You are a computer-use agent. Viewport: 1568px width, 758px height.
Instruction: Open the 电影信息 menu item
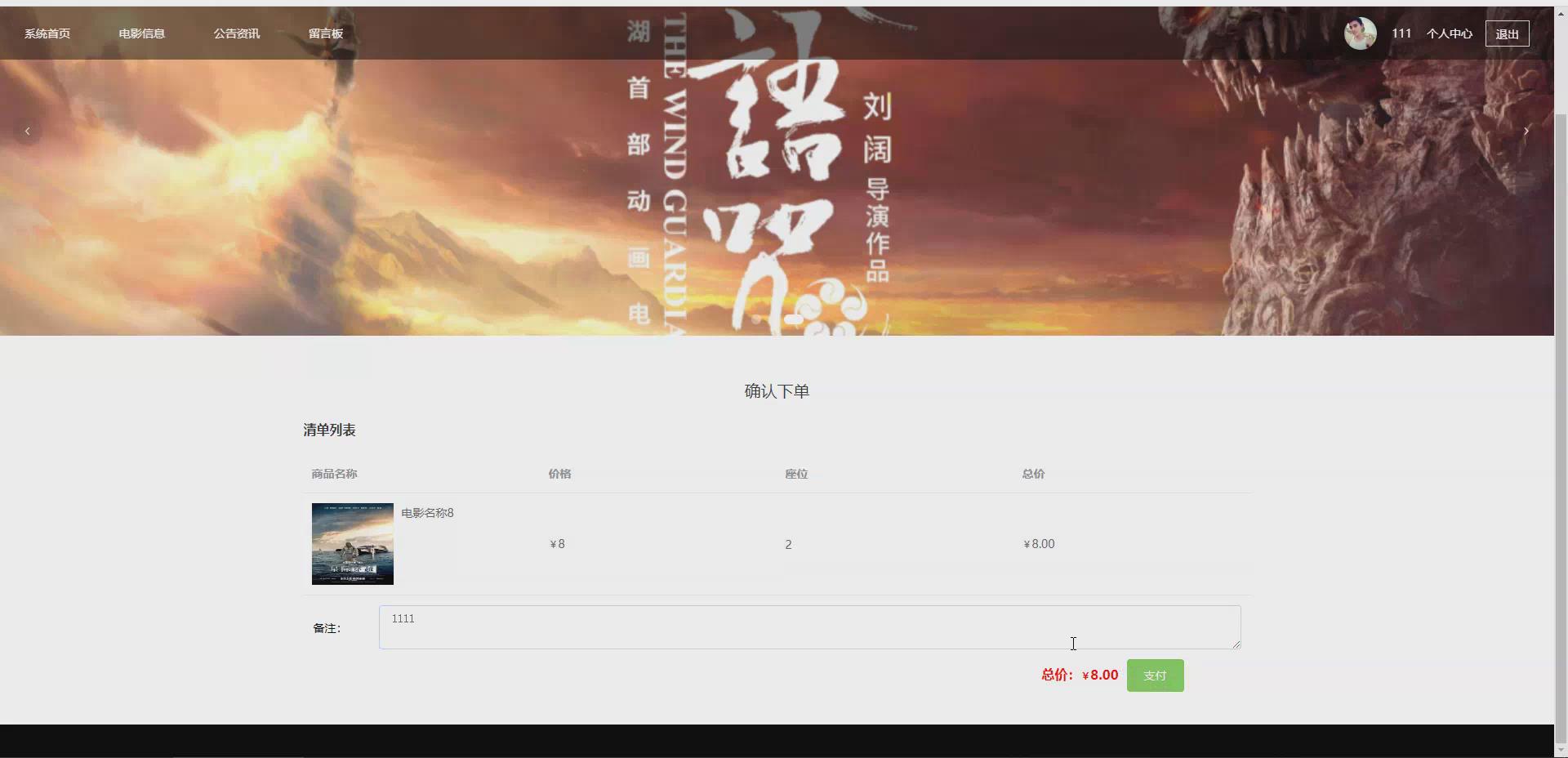[x=141, y=33]
